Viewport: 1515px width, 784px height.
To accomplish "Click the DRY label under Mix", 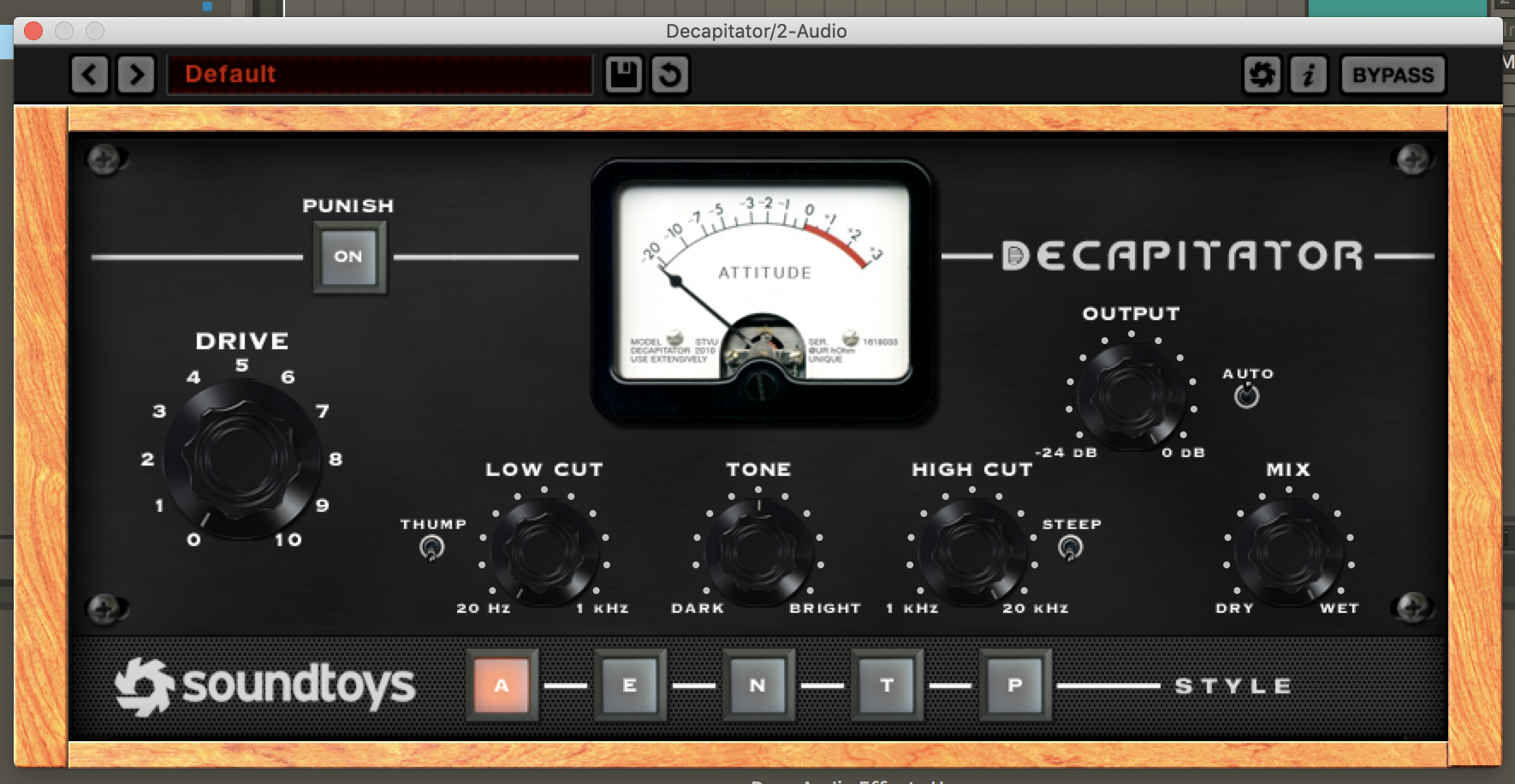I will tap(1234, 609).
